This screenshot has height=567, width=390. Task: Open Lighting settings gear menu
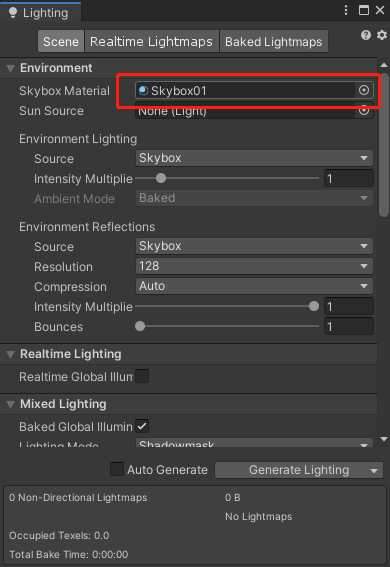pos(382,35)
